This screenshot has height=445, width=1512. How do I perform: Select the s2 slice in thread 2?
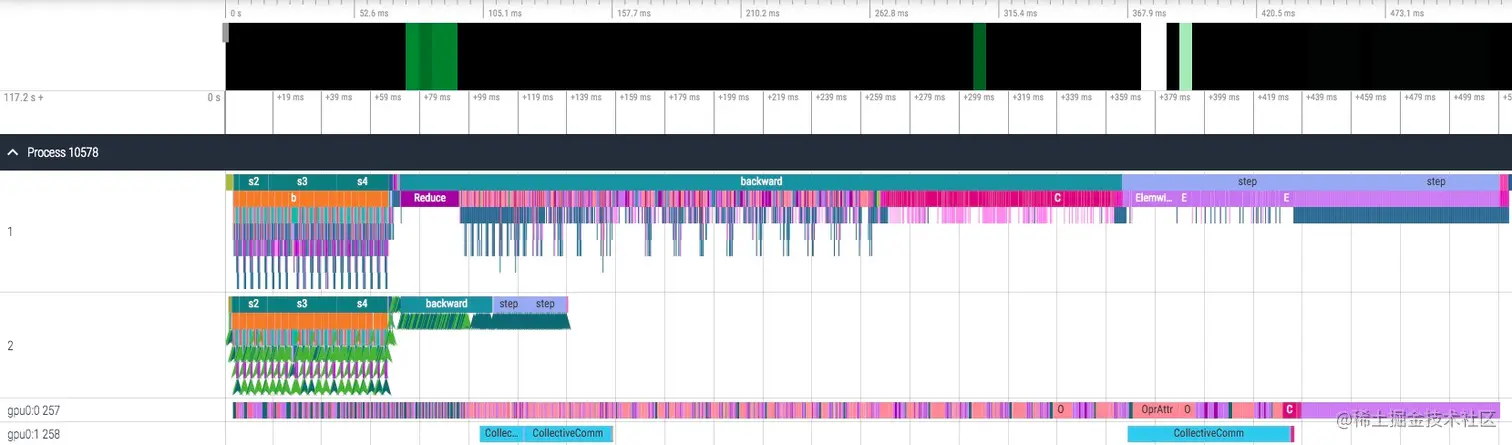(x=253, y=303)
